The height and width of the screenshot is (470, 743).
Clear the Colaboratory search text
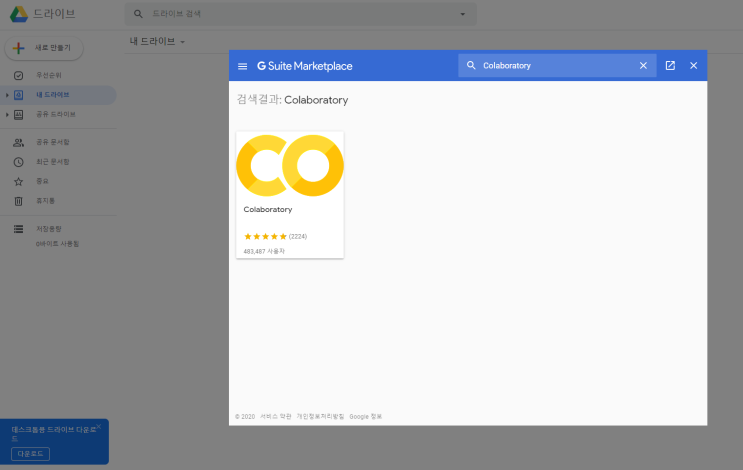(643, 66)
